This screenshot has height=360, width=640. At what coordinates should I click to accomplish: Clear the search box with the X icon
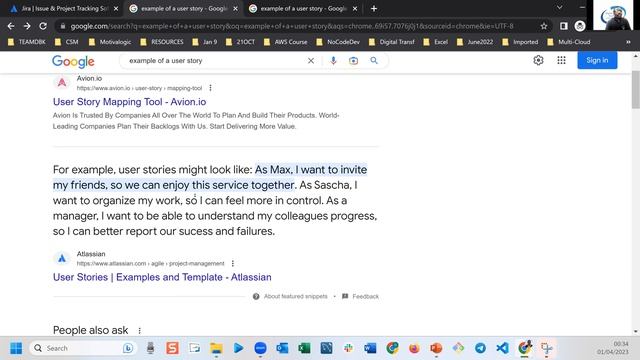click(x=311, y=61)
